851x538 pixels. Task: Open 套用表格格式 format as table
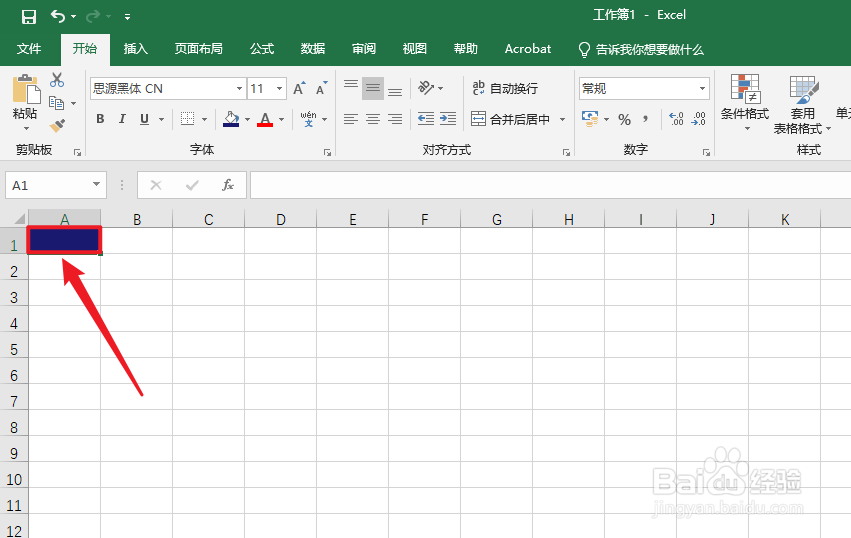(x=803, y=105)
